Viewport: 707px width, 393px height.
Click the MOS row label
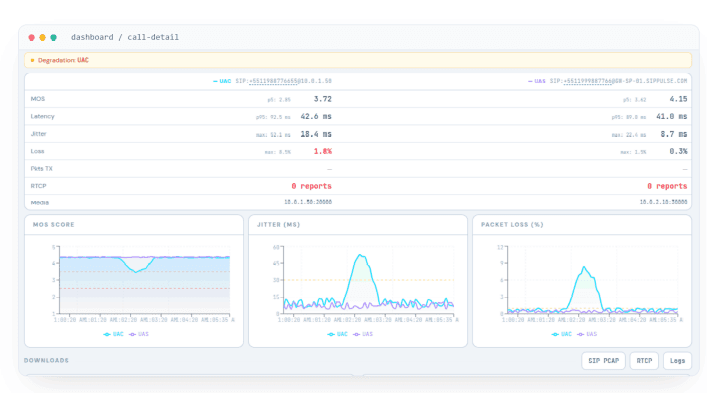click(38, 99)
